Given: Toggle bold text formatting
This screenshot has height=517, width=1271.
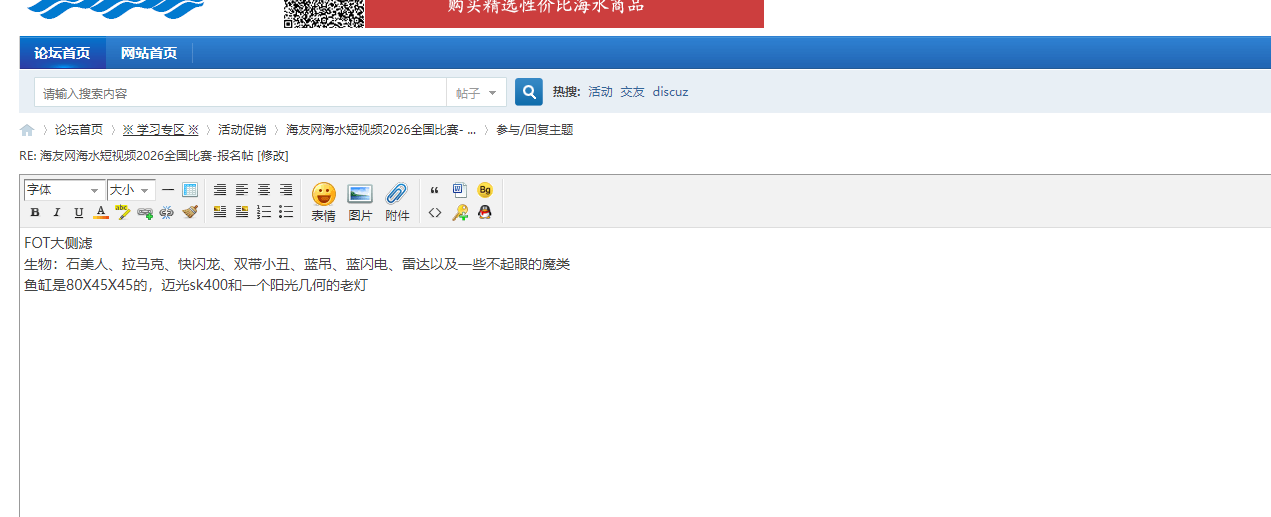Looking at the screenshot, I should click(x=35, y=212).
